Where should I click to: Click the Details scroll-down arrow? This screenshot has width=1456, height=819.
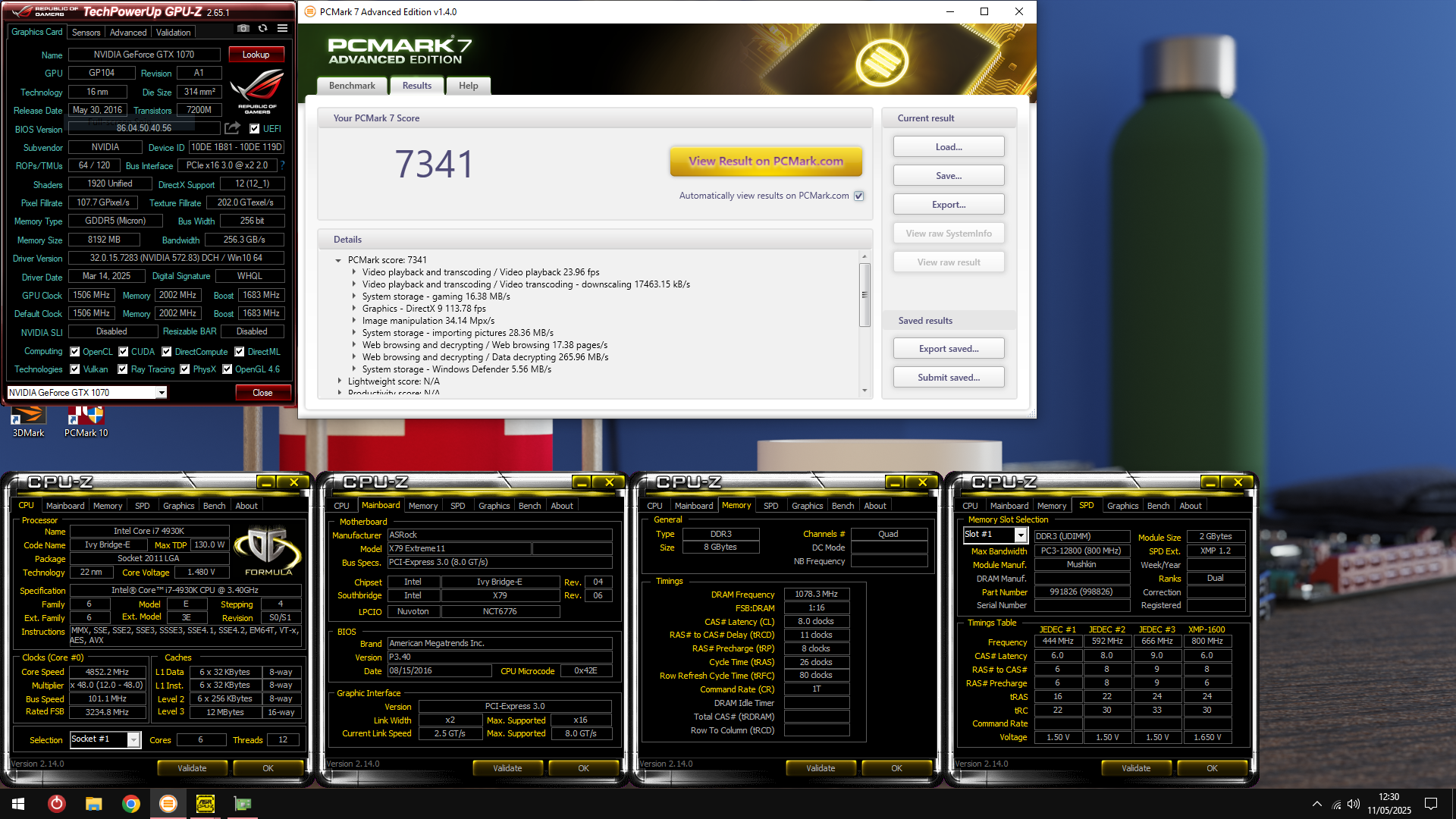(x=864, y=391)
